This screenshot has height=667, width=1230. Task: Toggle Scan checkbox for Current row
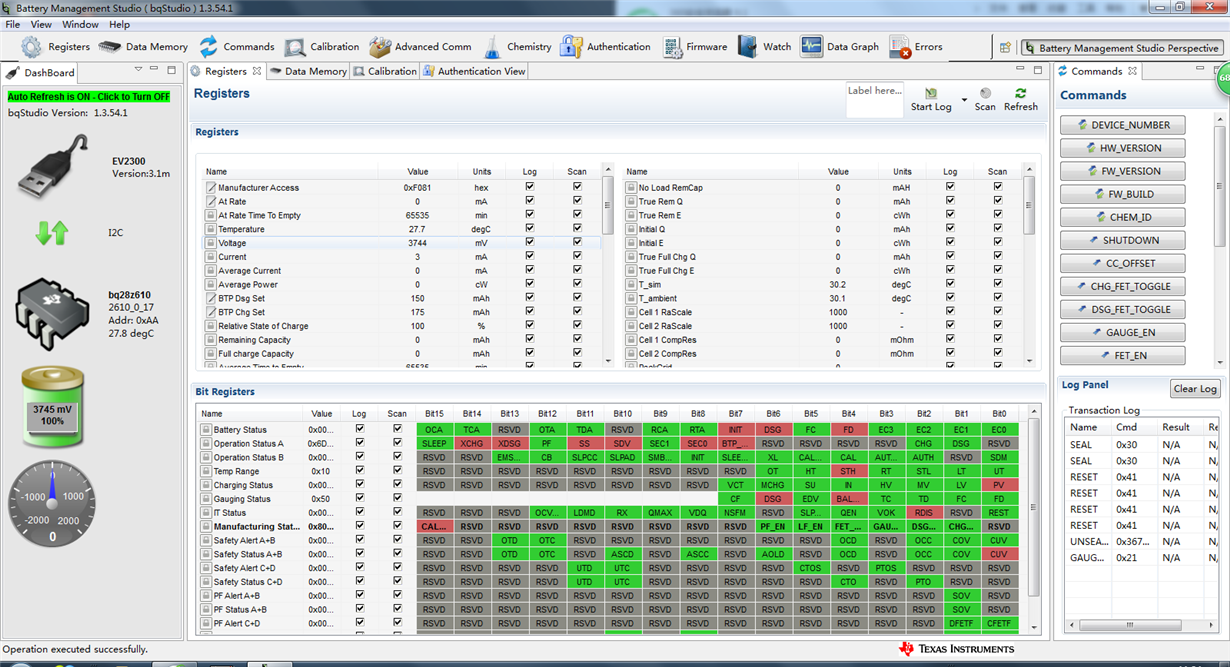point(577,256)
